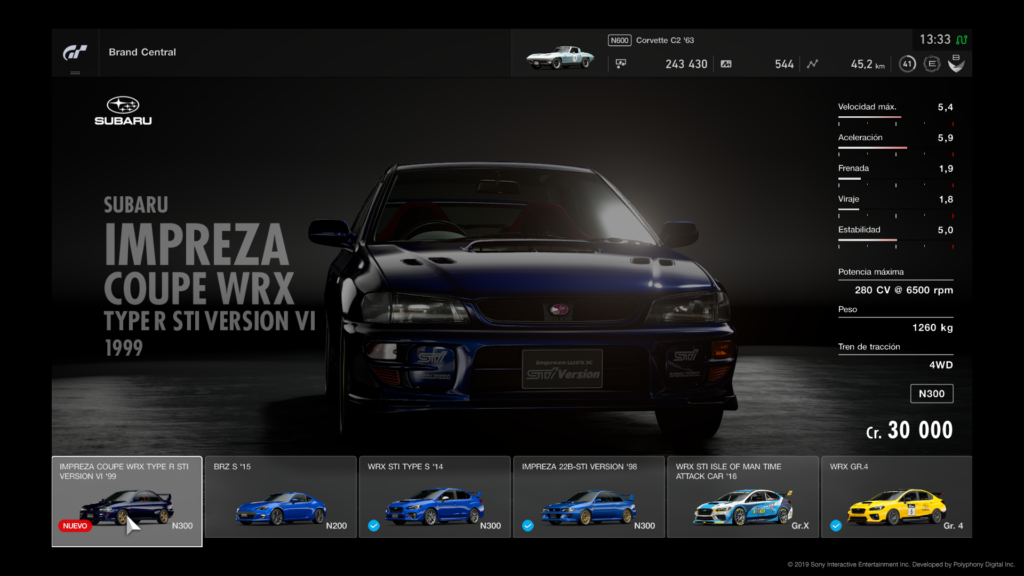Select the WRX Gr.4 car card
The image size is (1024, 576).
[897, 497]
